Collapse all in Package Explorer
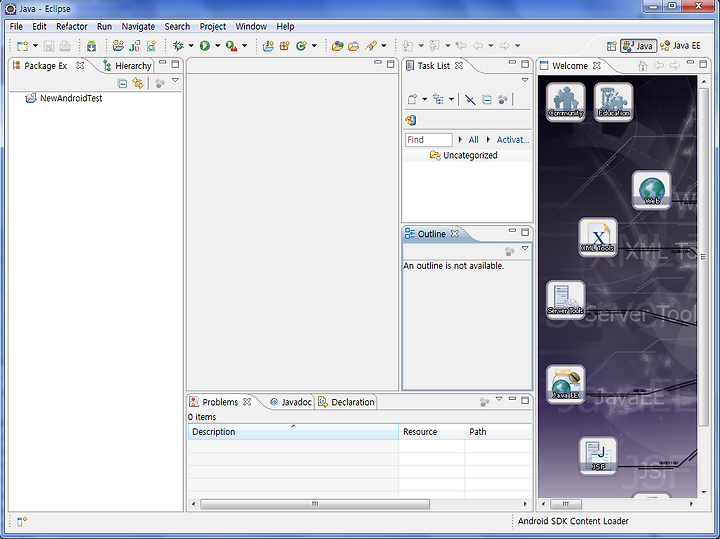720x539 pixels. pyautogui.click(x=122, y=83)
